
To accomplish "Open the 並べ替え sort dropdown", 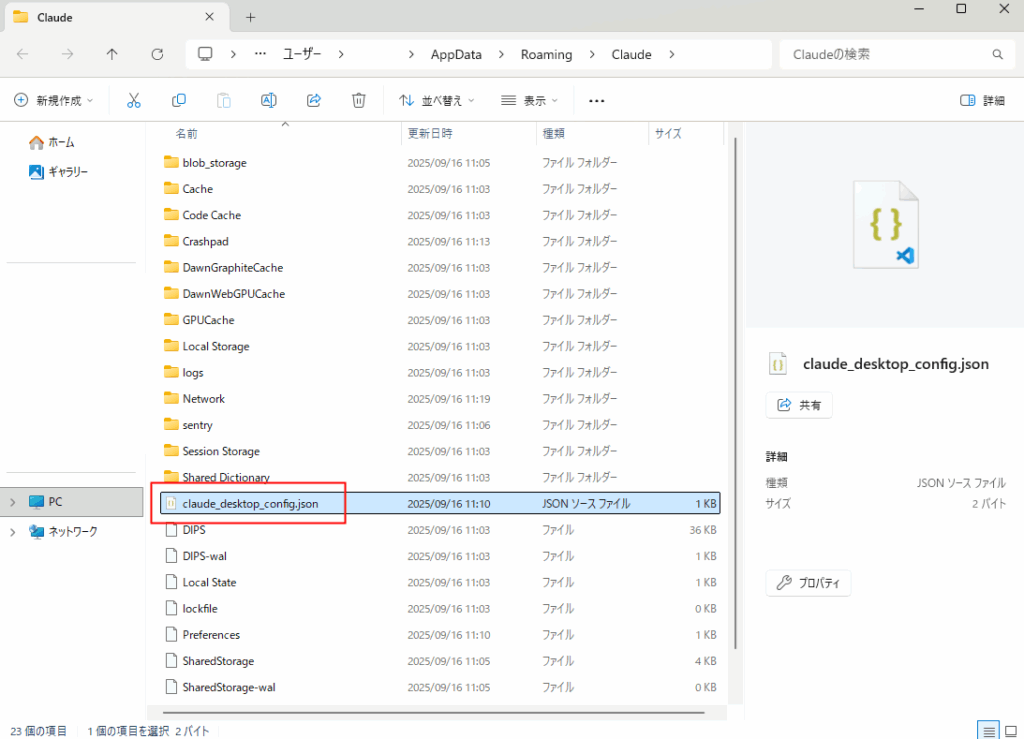I will [x=436, y=101].
